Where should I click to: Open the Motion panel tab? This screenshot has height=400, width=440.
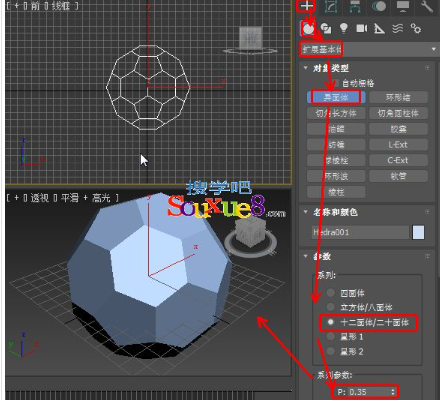pos(379,6)
